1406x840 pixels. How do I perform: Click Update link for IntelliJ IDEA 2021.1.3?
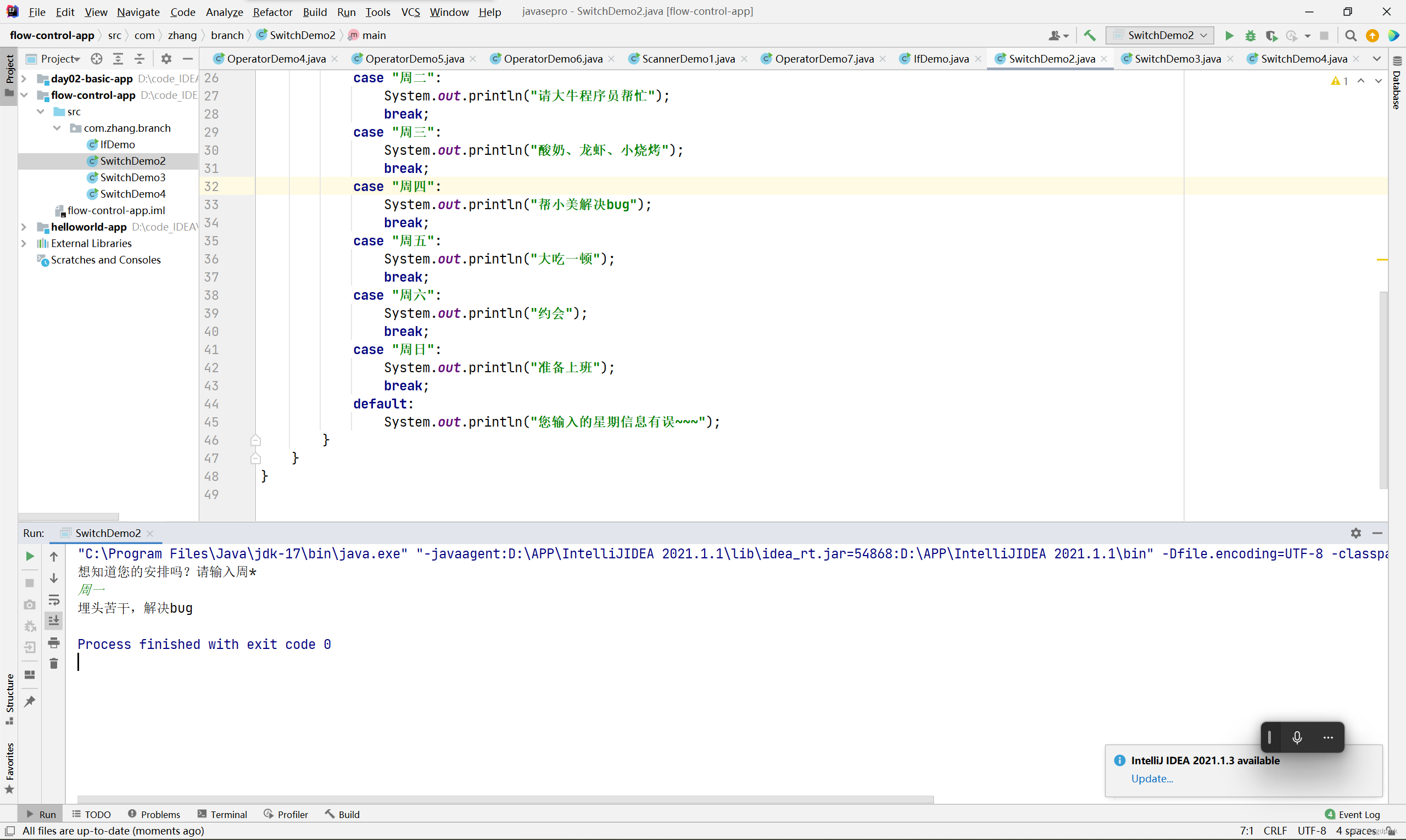click(x=1153, y=778)
